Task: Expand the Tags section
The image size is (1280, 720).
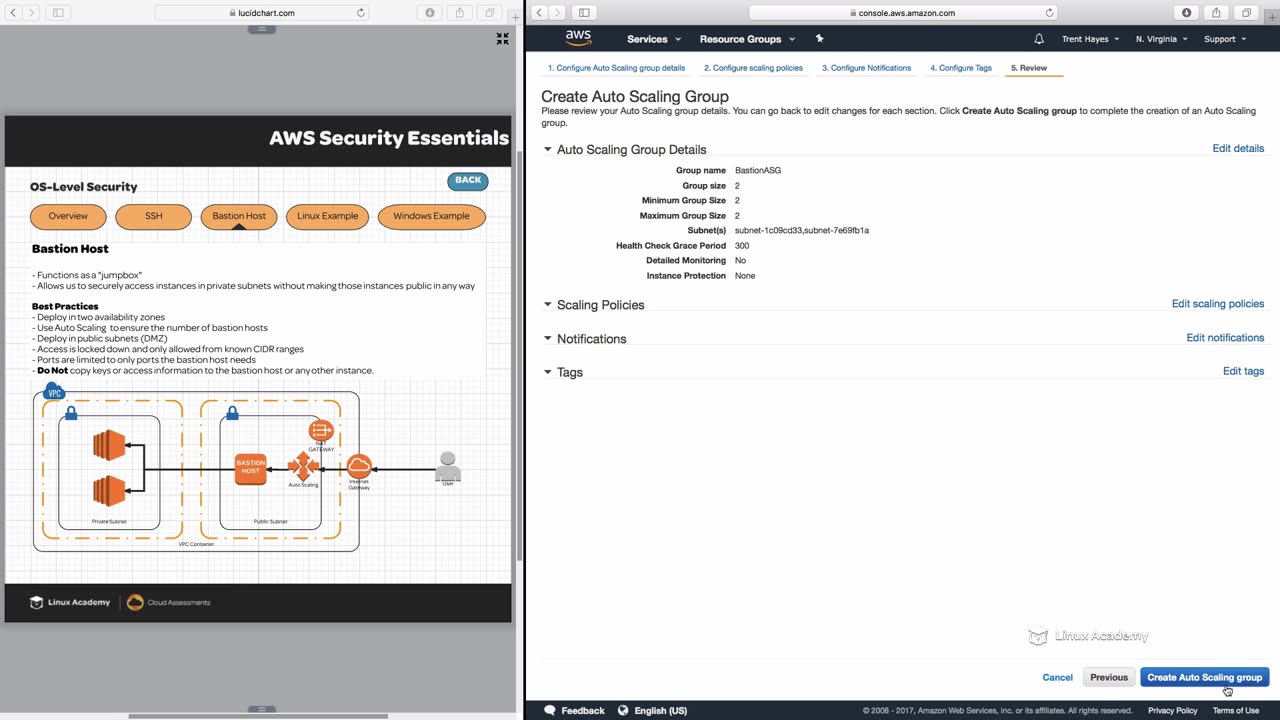Action: pos(547,372)
